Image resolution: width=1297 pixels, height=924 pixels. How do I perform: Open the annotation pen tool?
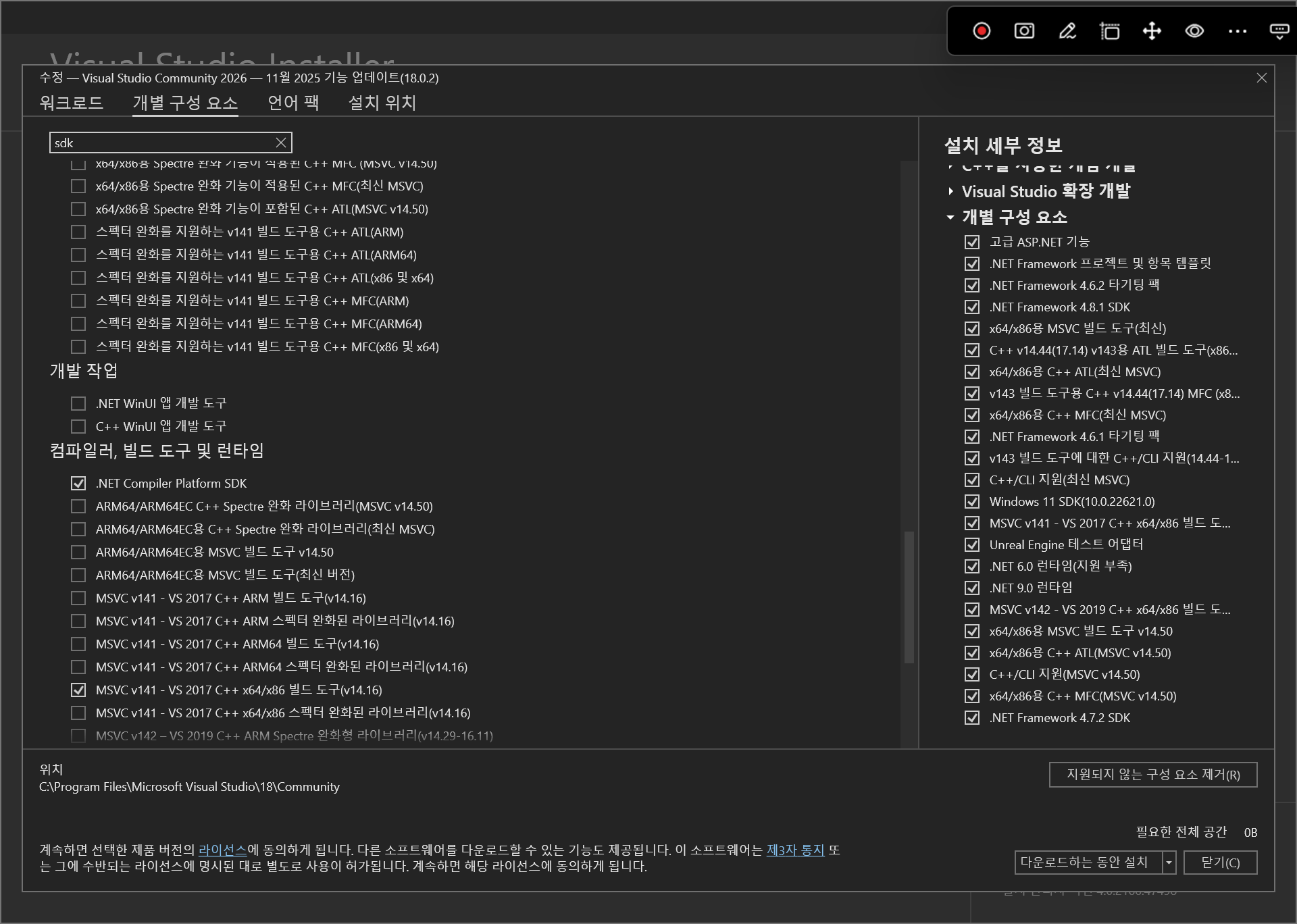point(1067,32)
